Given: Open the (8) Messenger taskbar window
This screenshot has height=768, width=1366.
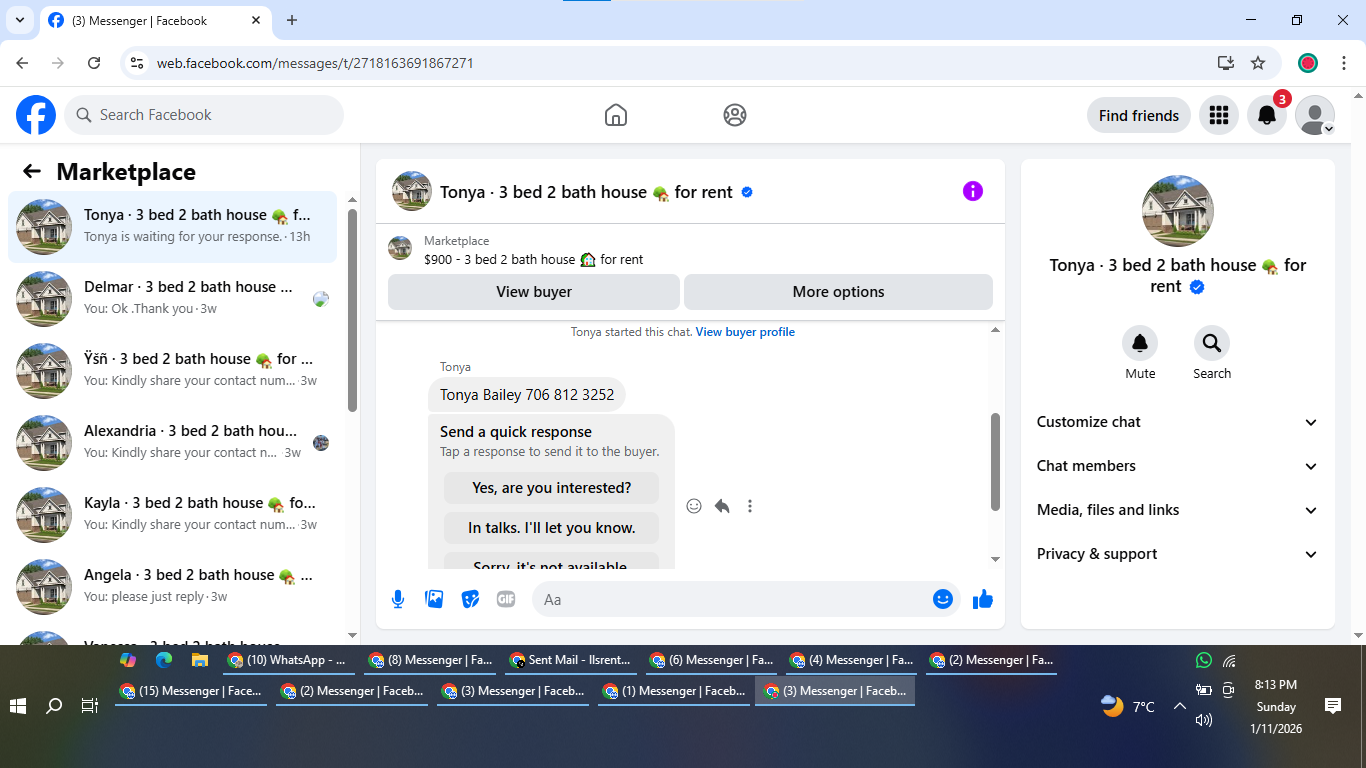Looking at the screenshot, I should 431,660.
